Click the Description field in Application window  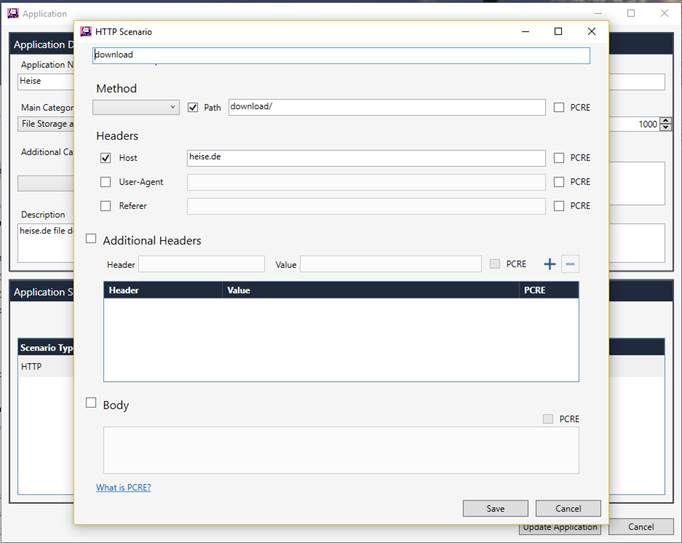coord(46,243)
